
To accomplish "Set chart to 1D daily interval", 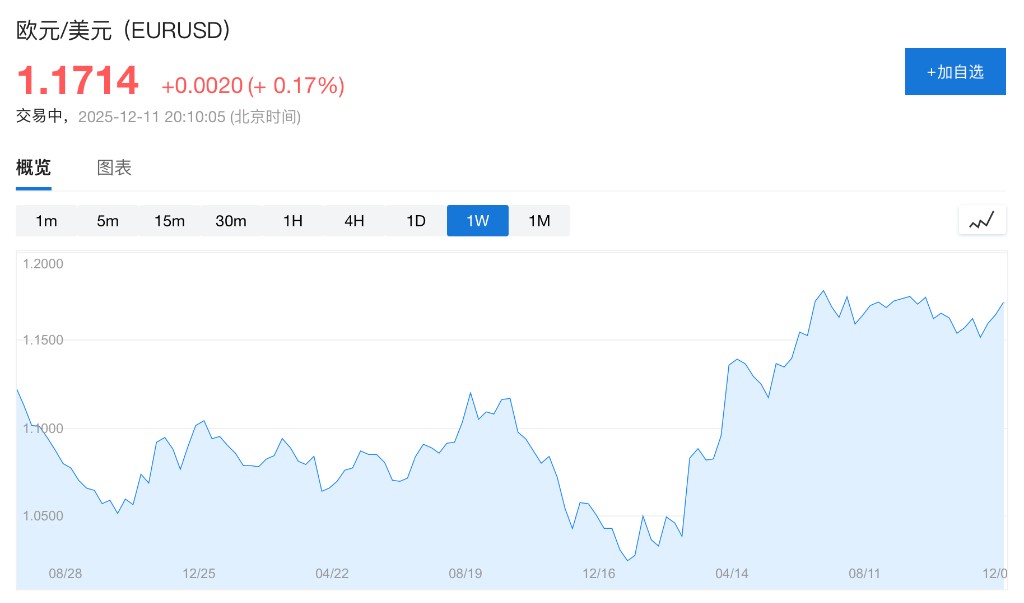I will (x=416, y=221).
